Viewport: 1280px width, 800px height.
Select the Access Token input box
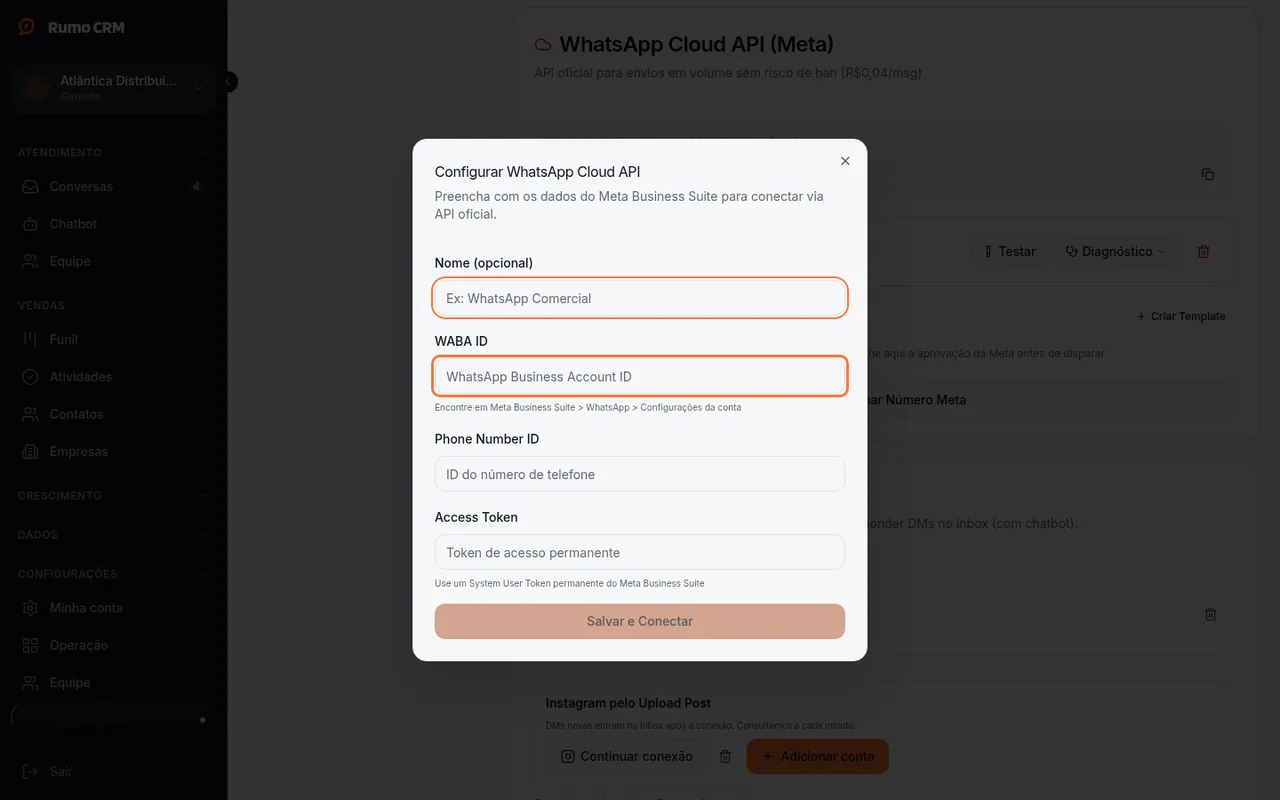[x=640, y=552]
